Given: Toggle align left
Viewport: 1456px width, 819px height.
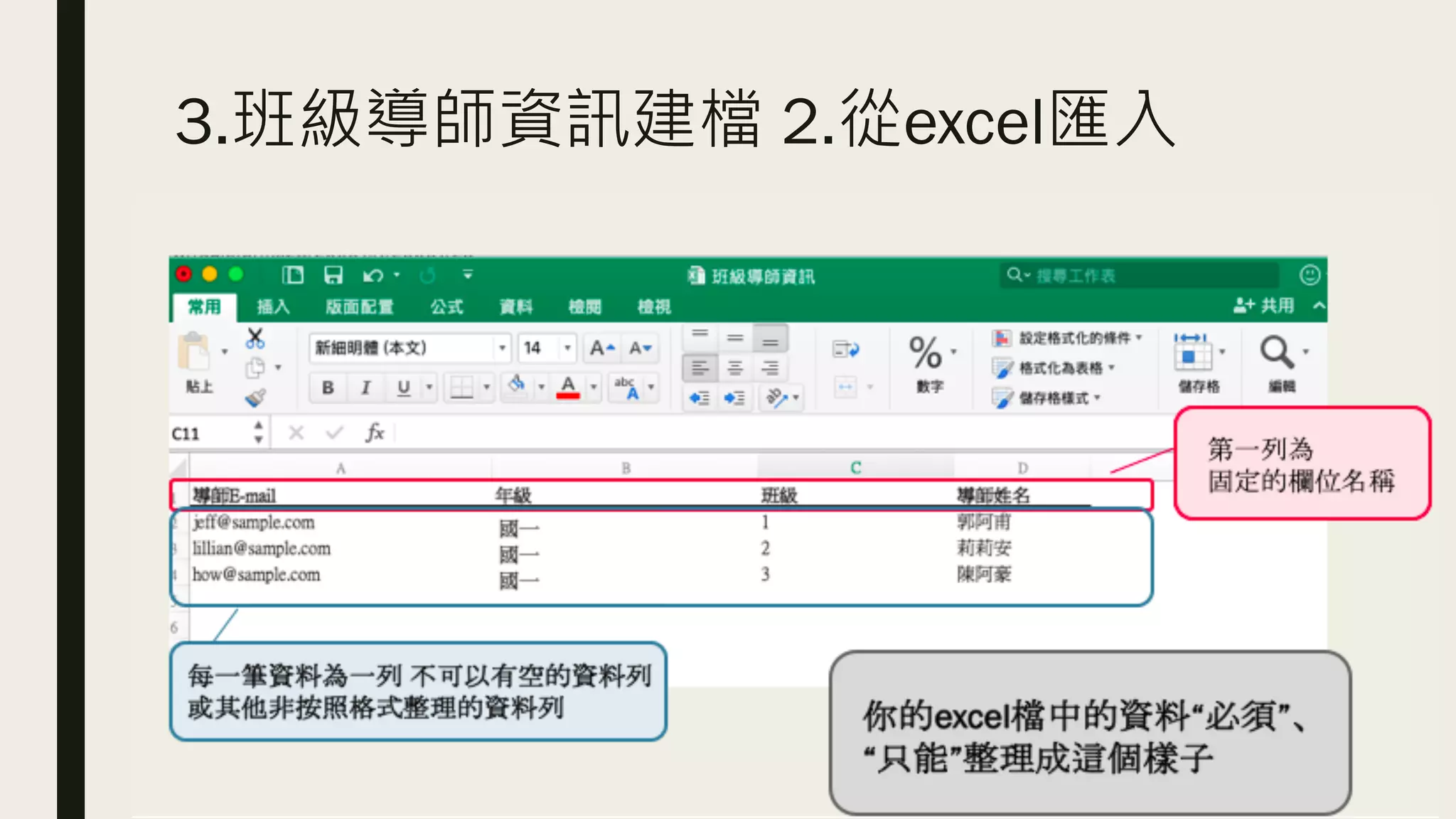Looking at the screenshot, I should (700, 368).
